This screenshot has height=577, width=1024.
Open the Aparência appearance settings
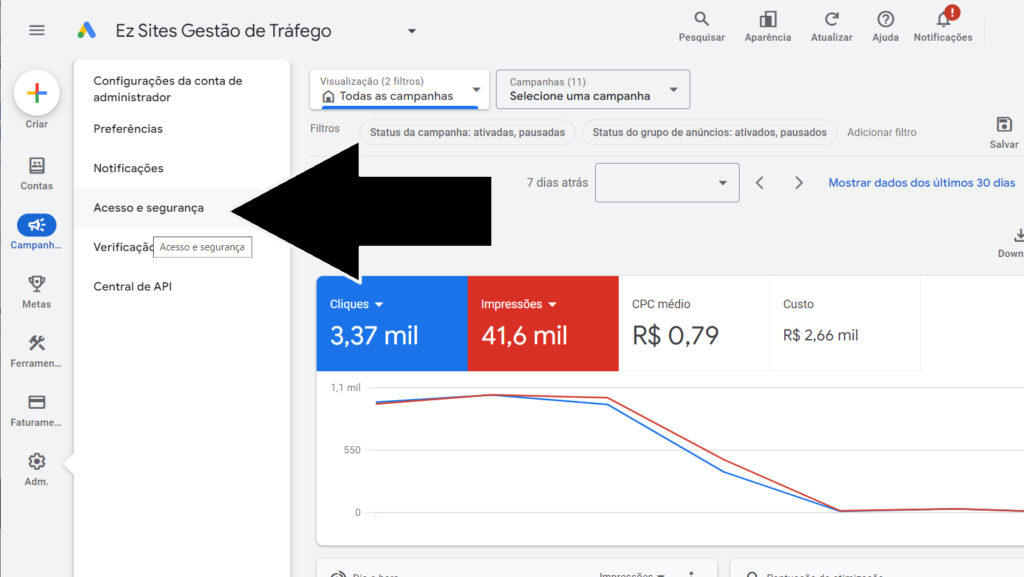767,27
